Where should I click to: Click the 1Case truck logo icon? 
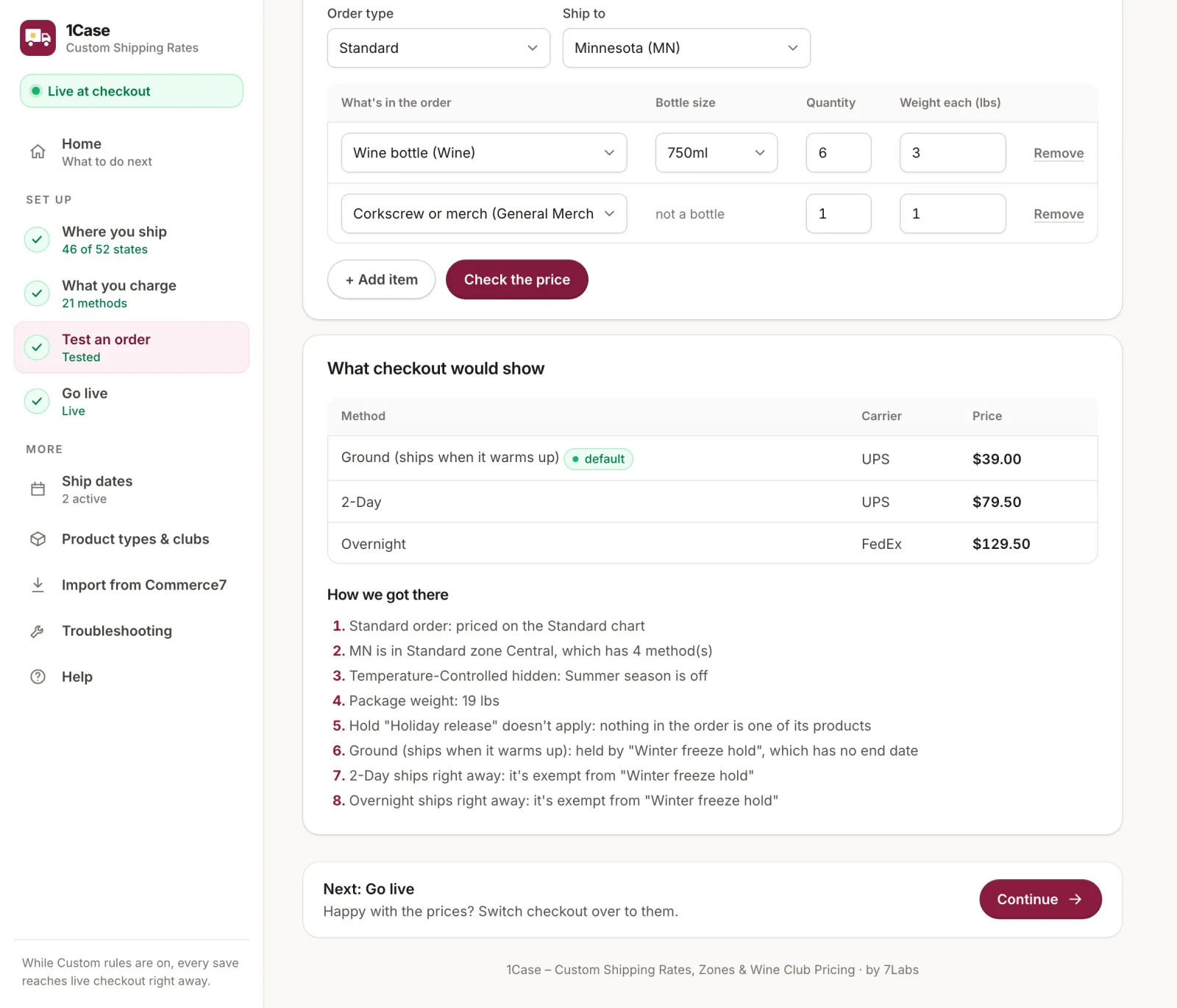coord(38,38)
